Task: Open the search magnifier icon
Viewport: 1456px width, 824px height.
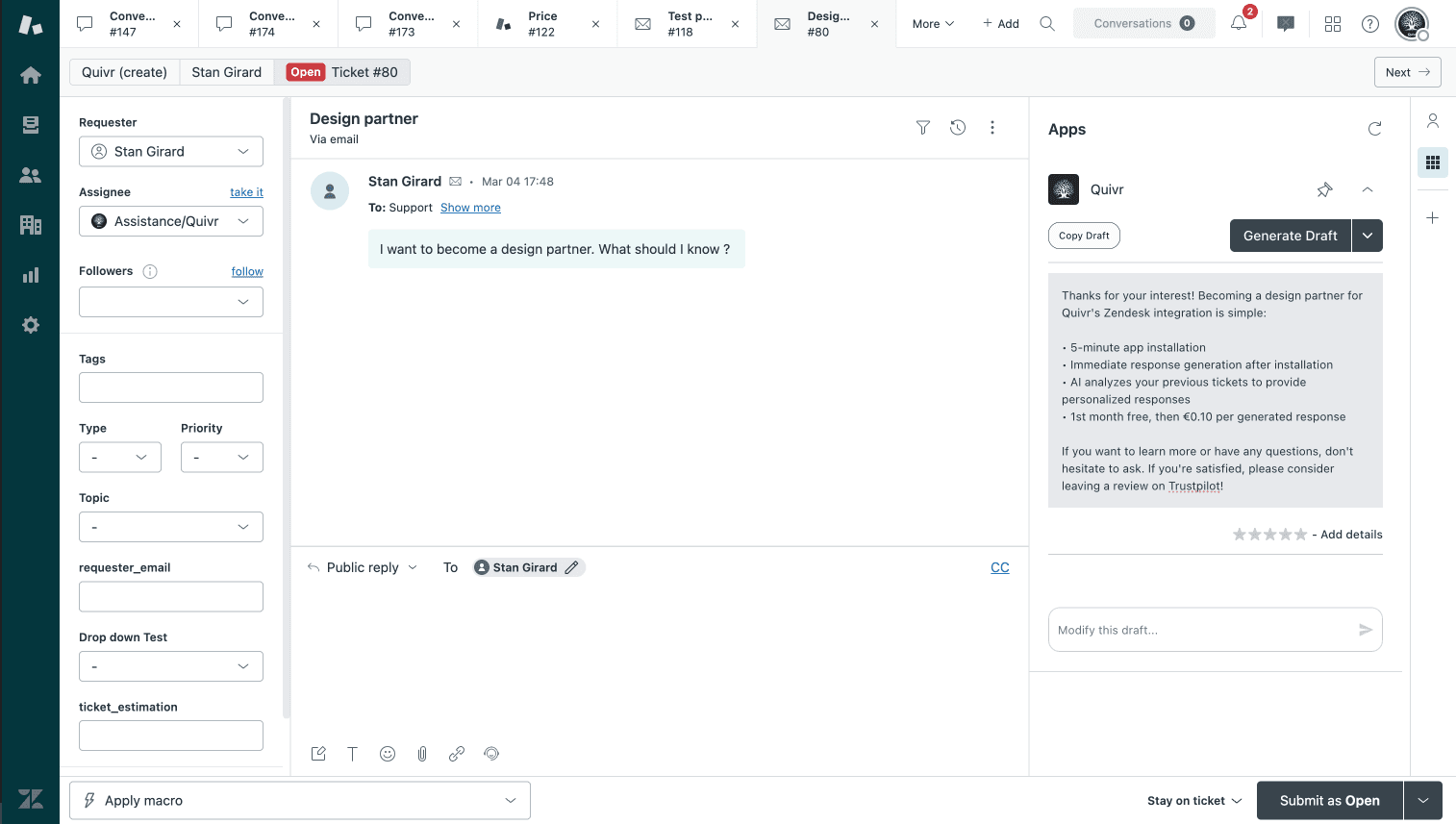Action: (1047, 23)
